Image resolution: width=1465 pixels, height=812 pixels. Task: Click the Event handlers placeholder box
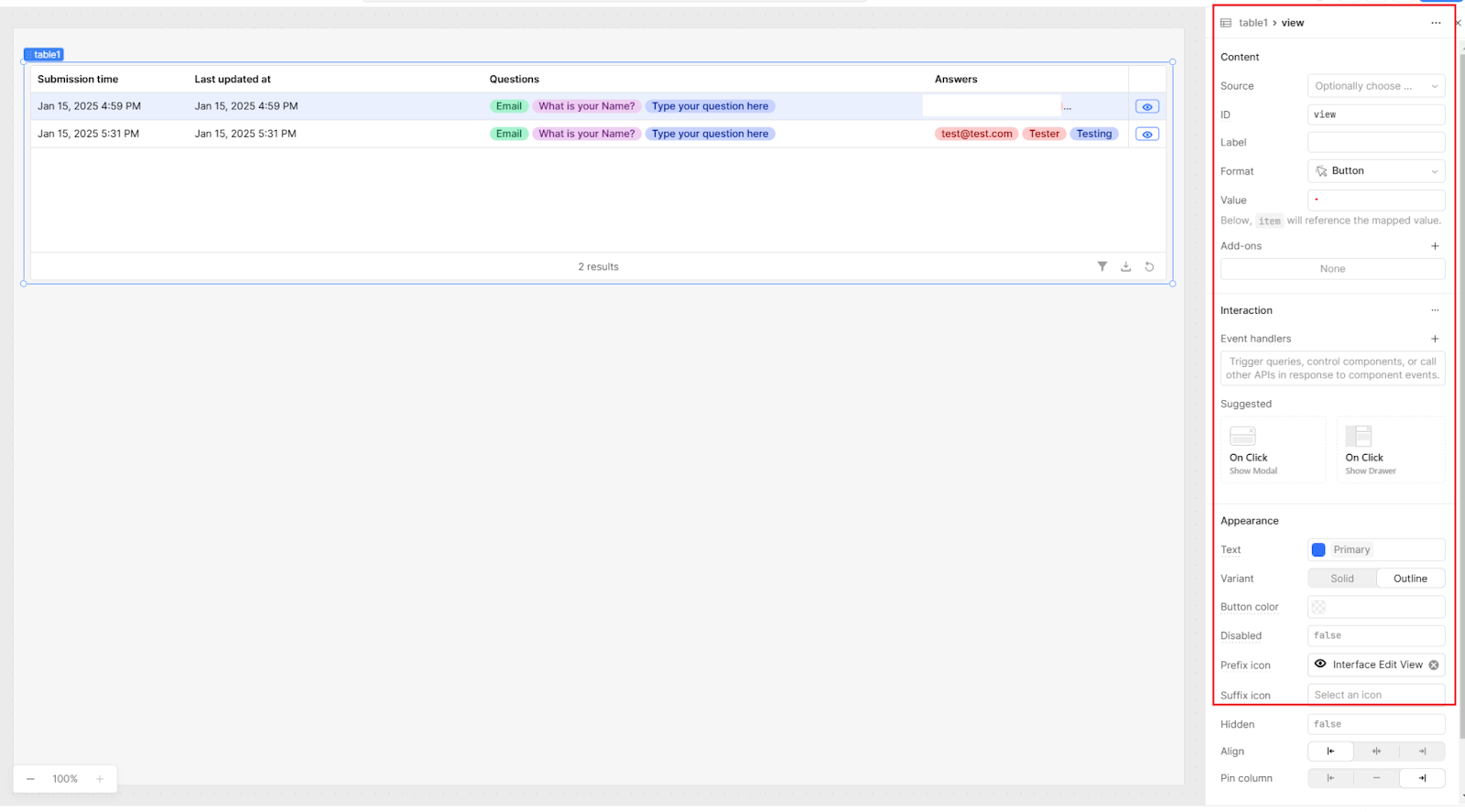(1332, 368)
